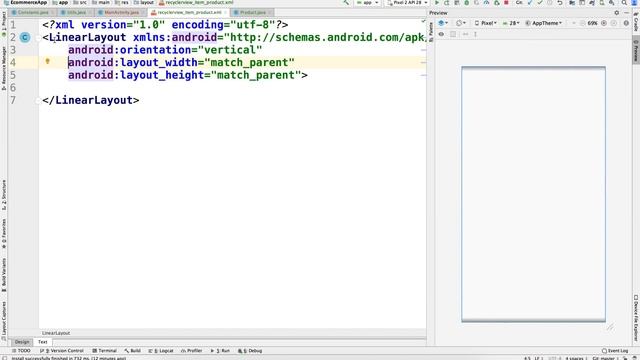Click the preview warnings icon at toolbar end
The image size is (640, 360).
coord(626,23)
